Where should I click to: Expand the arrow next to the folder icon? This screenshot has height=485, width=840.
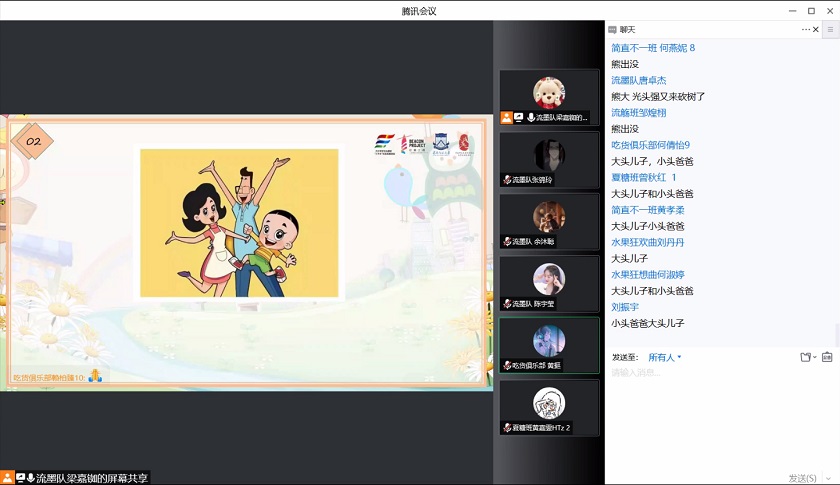point(815,357)
